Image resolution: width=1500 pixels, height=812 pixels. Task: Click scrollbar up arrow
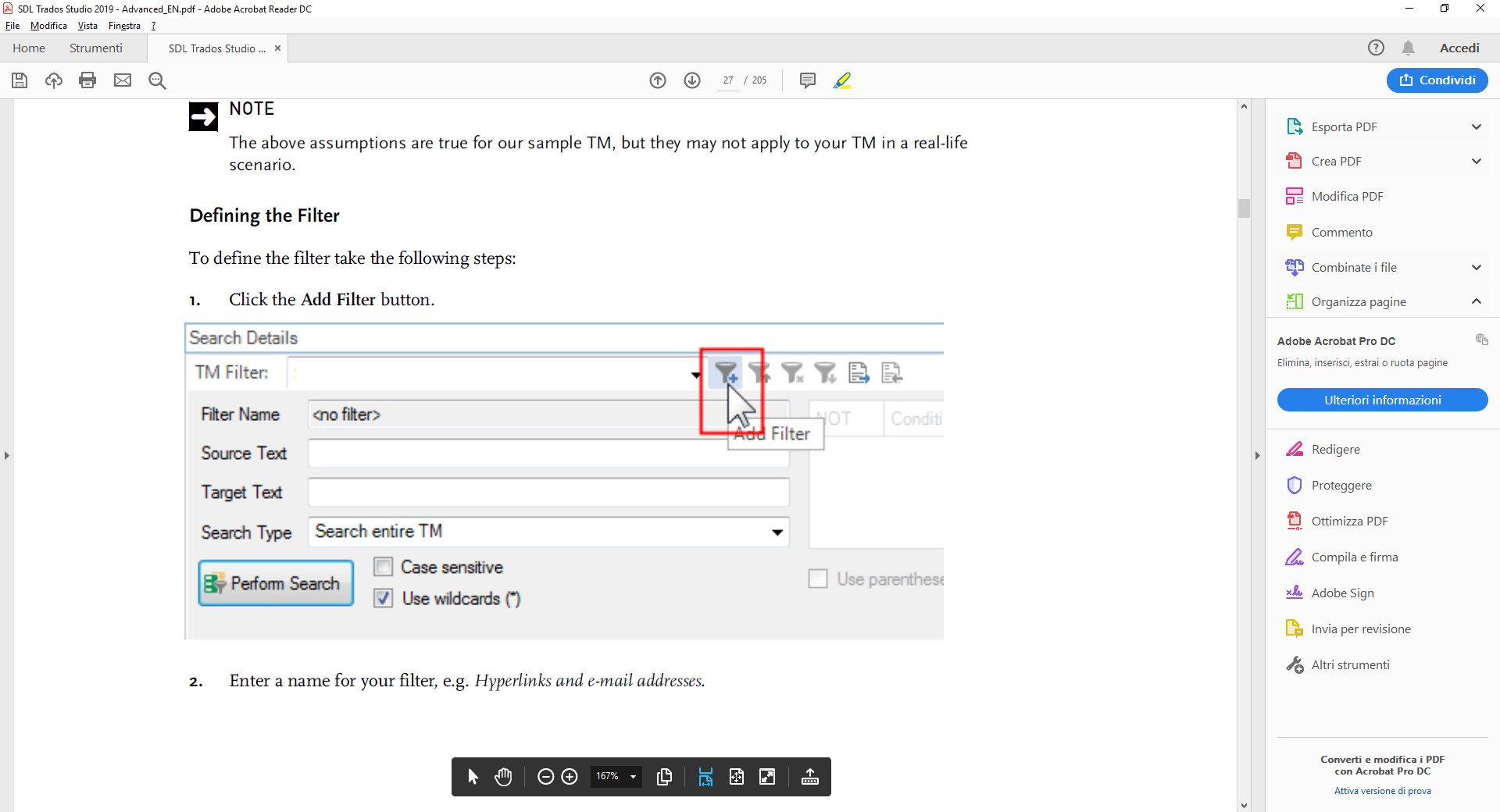point(1244,106)
